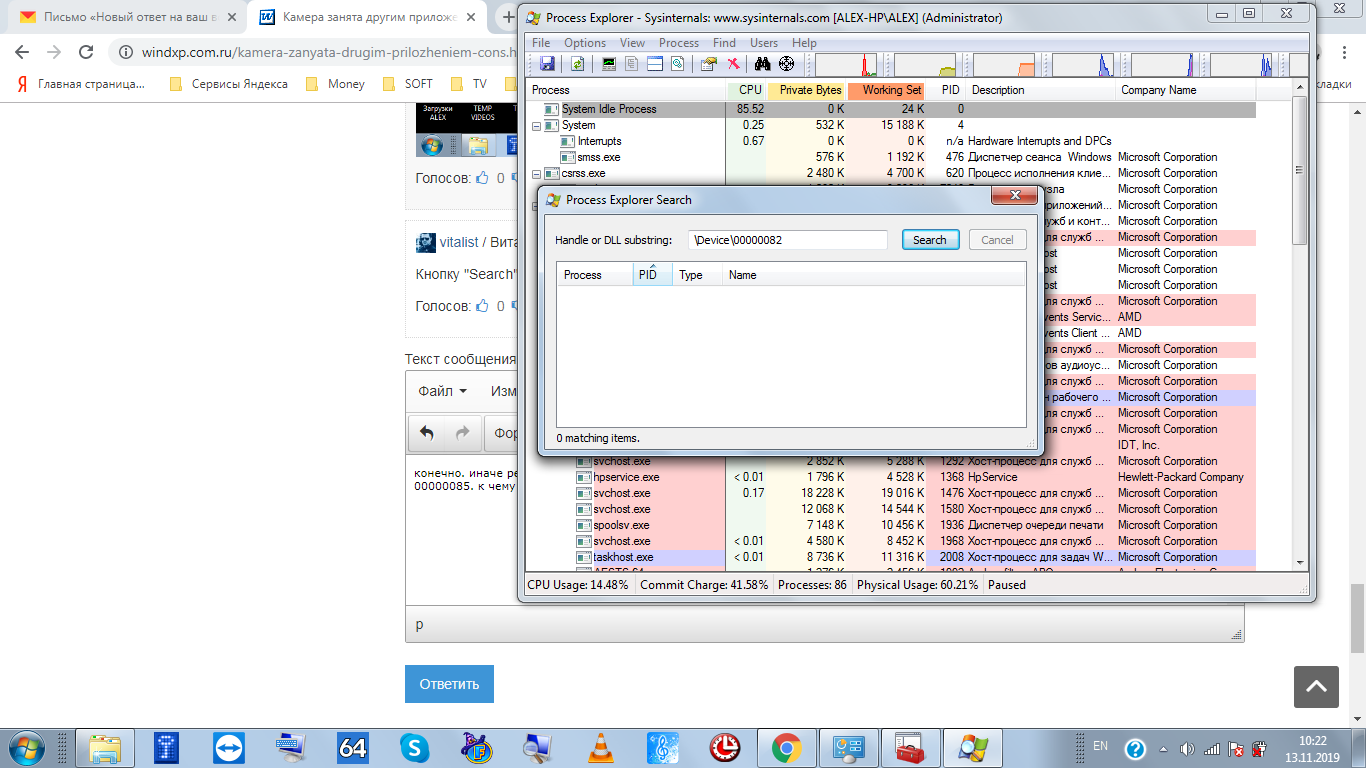Click the Handle or DLL substring field

(788, 240)
